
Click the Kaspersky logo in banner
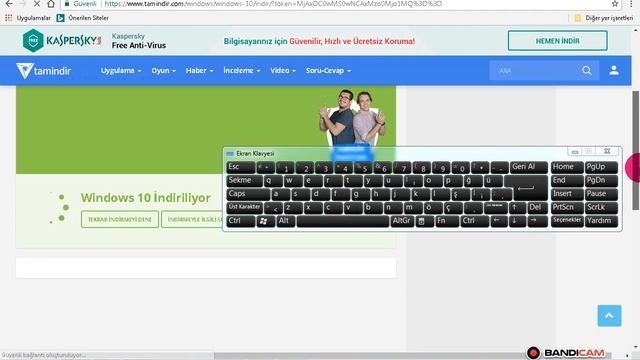pos(62,41)
